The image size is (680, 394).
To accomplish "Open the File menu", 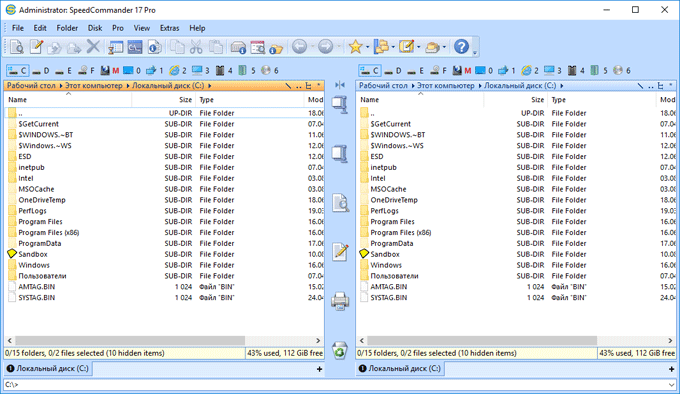I will [18, 28].
